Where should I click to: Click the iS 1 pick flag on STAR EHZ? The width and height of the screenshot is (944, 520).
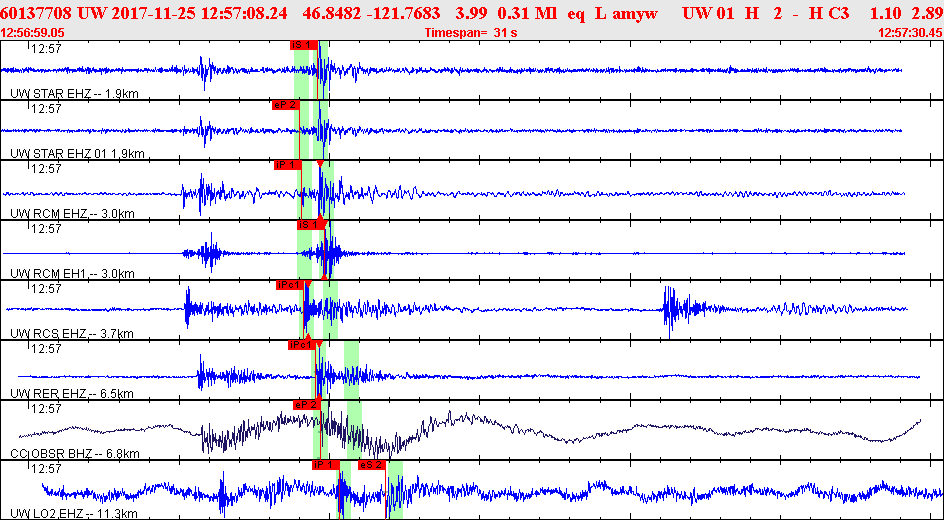pyautogui.click(x=303, y=45)
